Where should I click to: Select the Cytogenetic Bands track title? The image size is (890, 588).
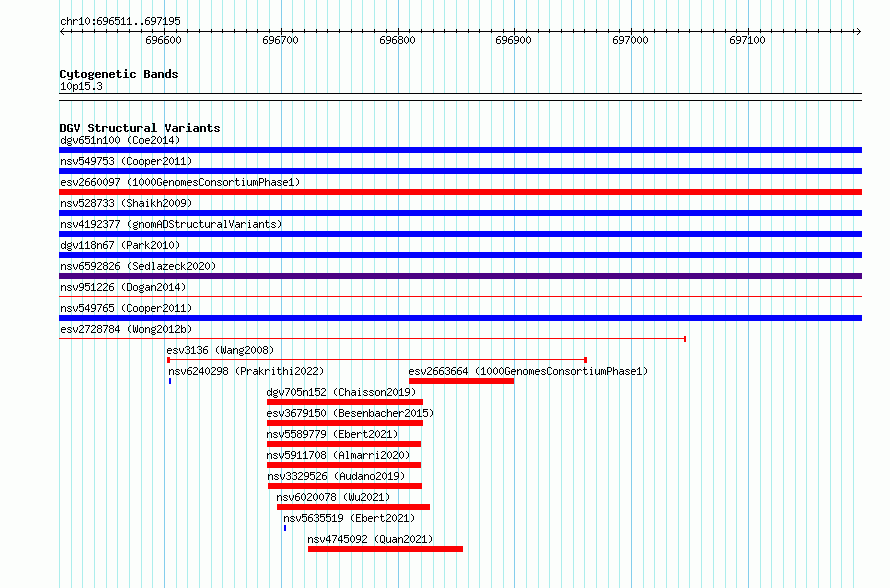119,74
